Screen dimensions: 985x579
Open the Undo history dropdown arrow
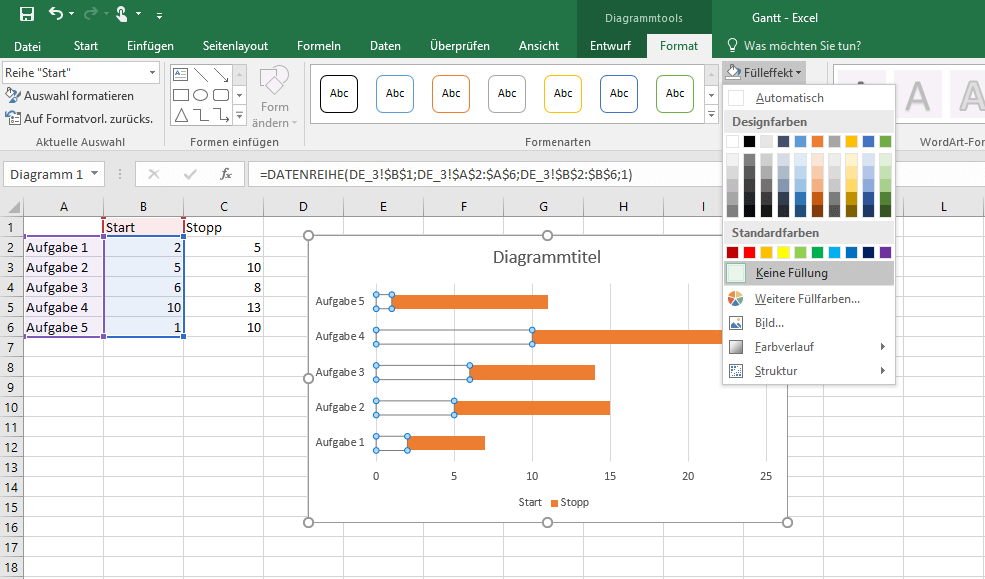pos(72,14)
